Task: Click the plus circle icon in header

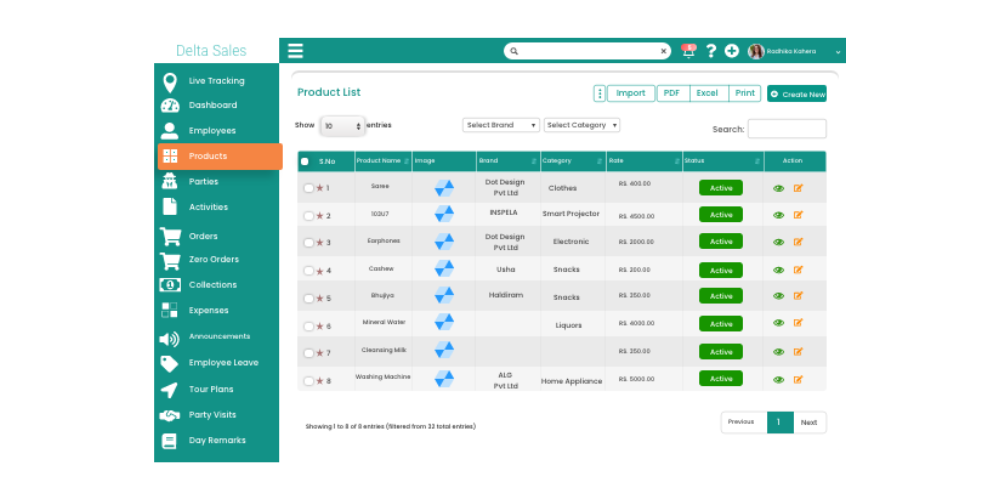Action: pos(732,51)
